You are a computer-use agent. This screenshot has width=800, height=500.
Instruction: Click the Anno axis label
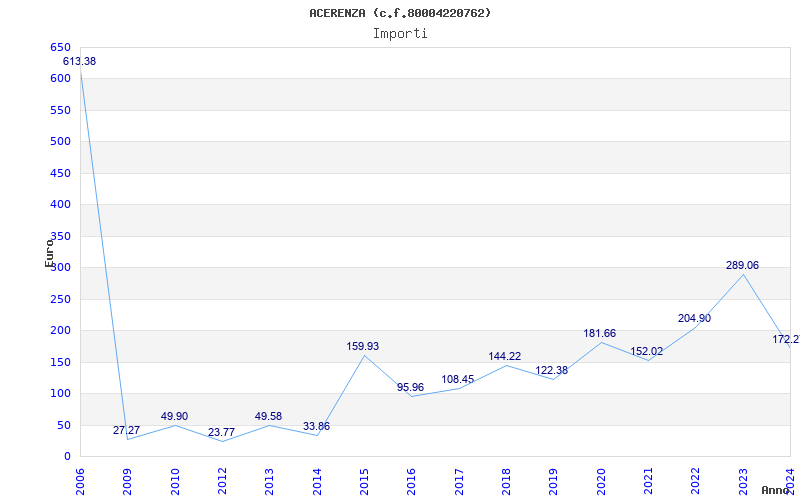point(776,490)
